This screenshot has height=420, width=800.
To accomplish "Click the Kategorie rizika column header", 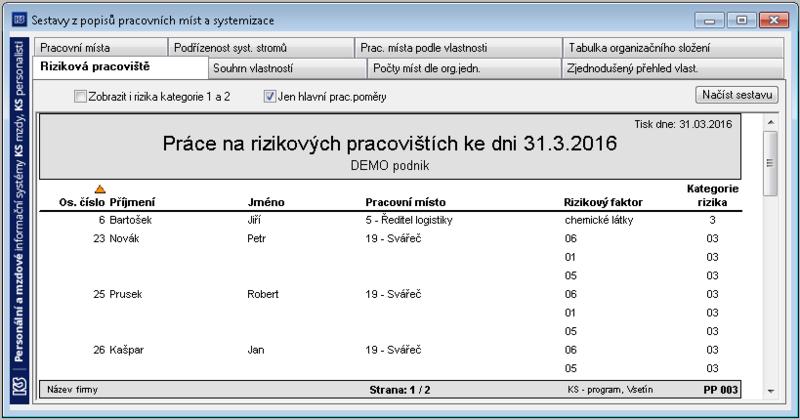I will click(x=712, y=195).
